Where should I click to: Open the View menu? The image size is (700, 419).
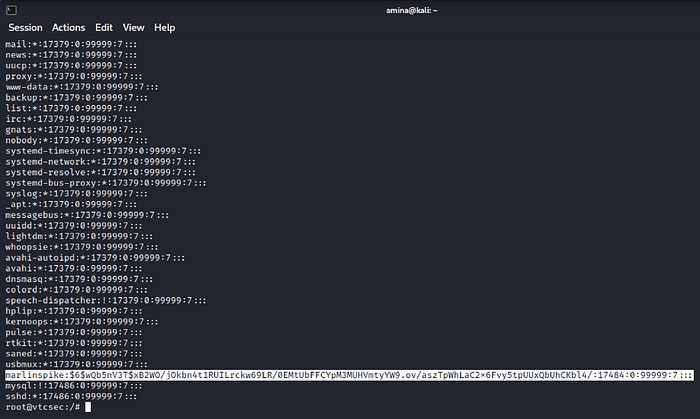[x=133, y=28]
